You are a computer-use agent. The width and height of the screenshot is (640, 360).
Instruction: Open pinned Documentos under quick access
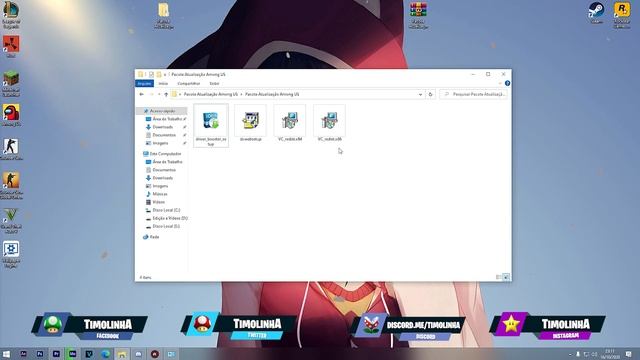[164, 135]
